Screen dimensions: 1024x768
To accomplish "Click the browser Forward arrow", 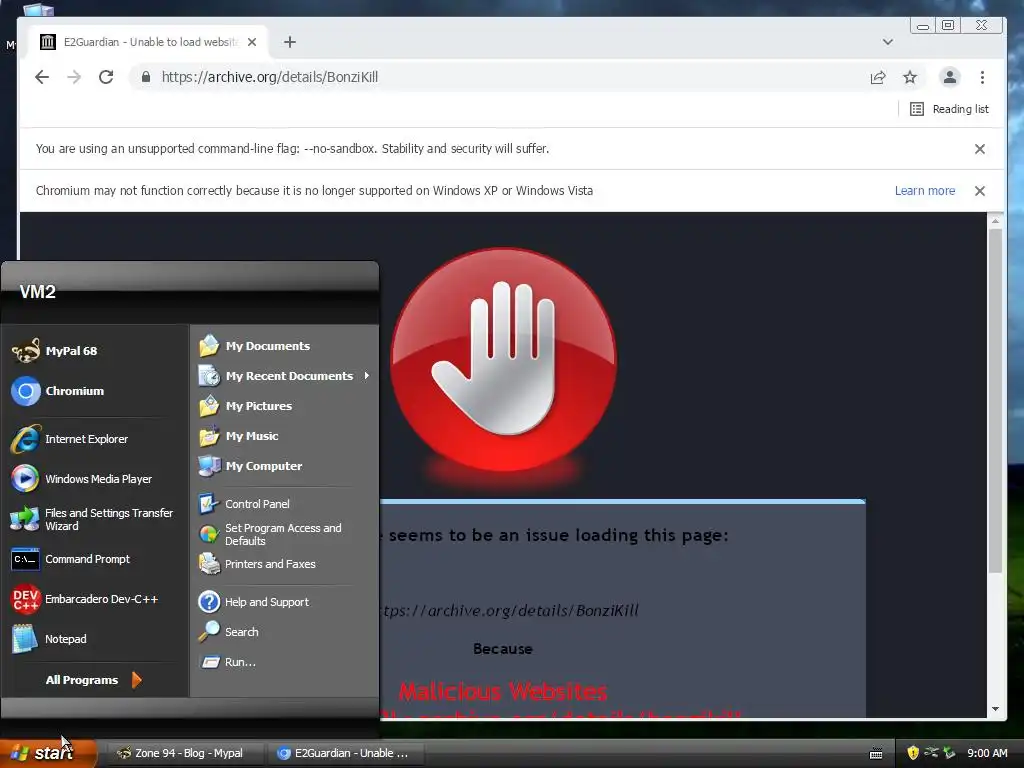I will (x=74, y=77).
